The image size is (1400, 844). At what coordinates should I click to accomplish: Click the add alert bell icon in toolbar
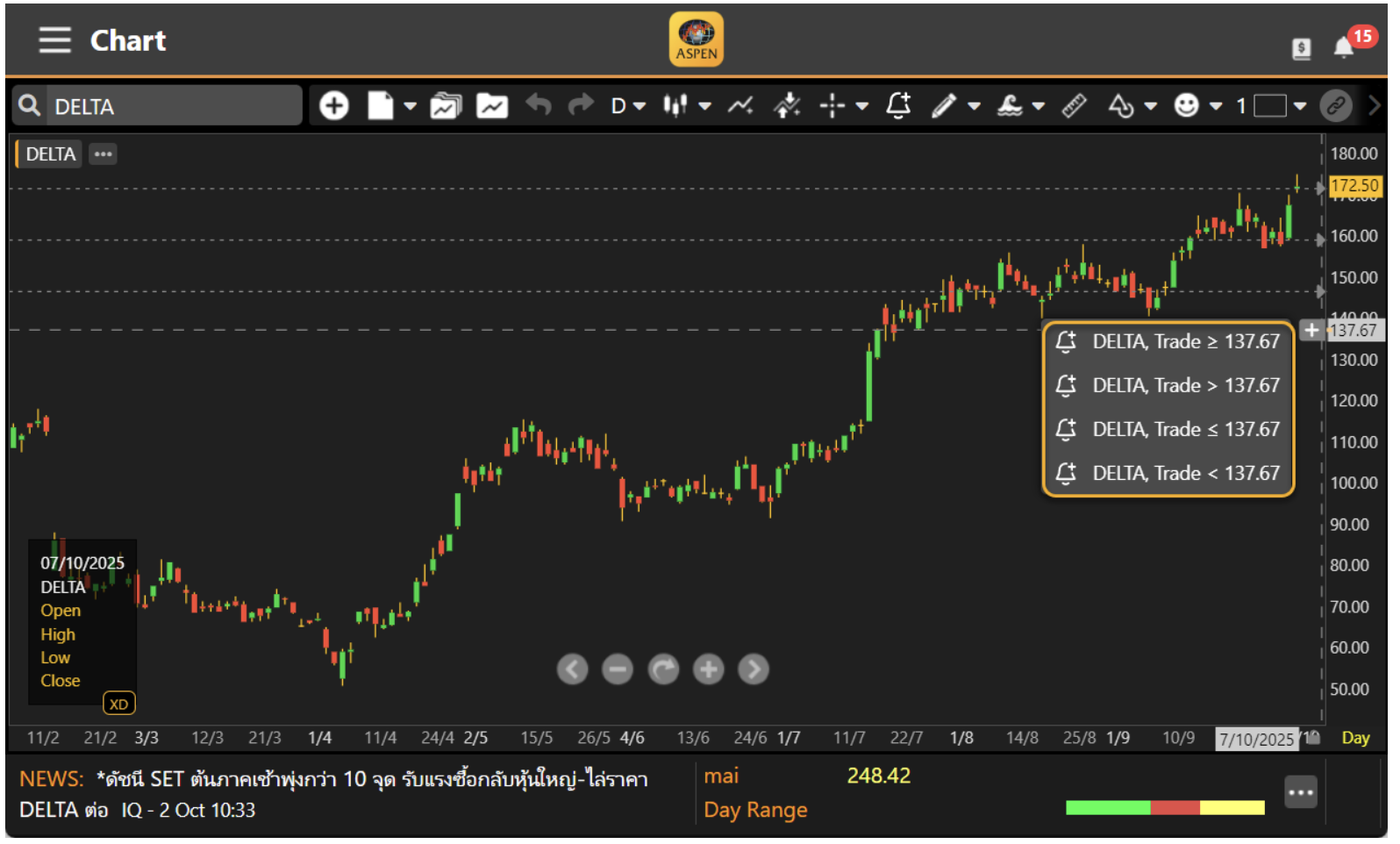click(x=898, y=106)
